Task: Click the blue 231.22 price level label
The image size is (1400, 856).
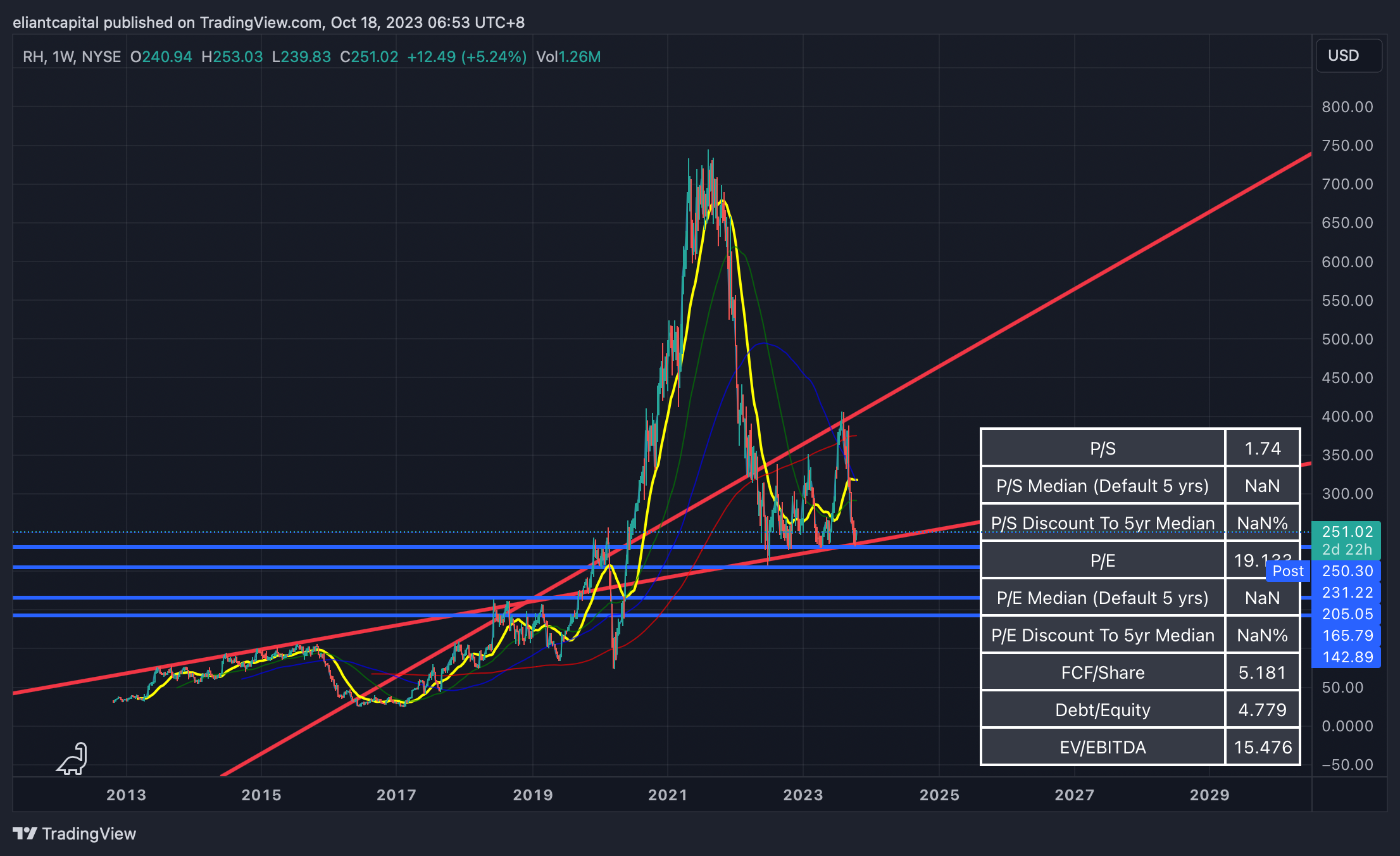Action: click(1347, 593)
